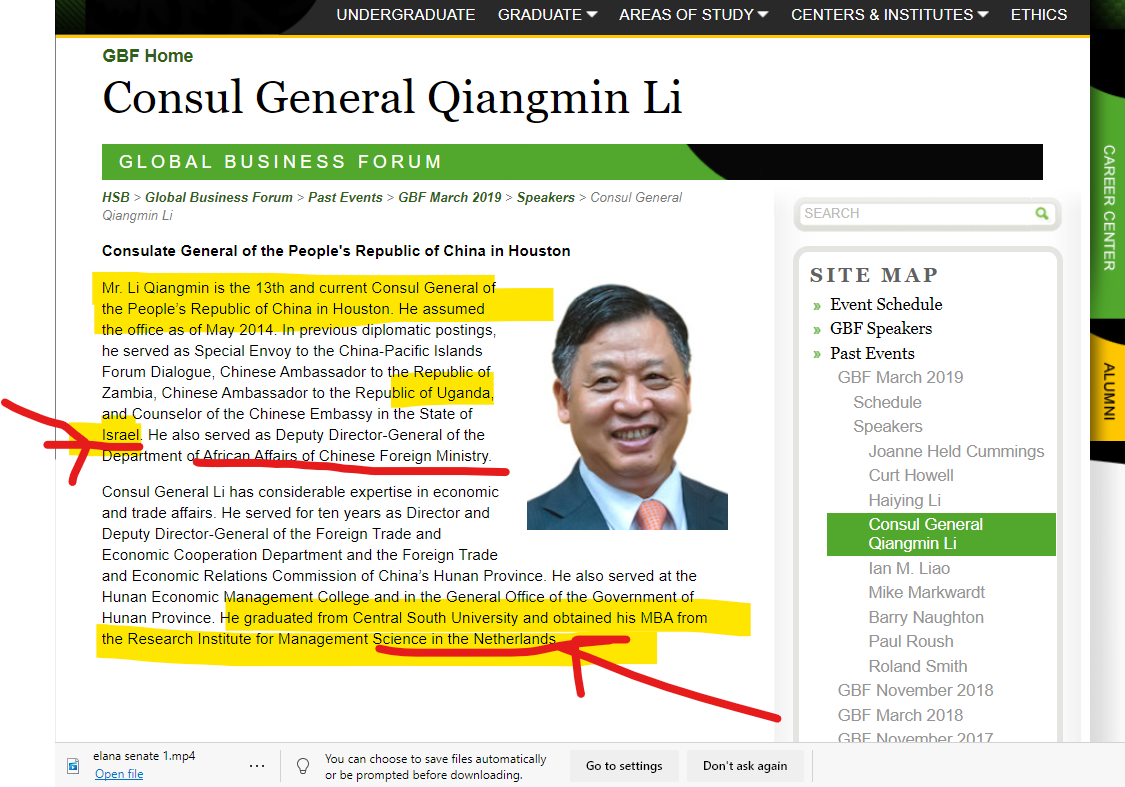Viewport: 1125px width, 787px height.
Task: Open the download options three-dot menu
Action: 257,765
